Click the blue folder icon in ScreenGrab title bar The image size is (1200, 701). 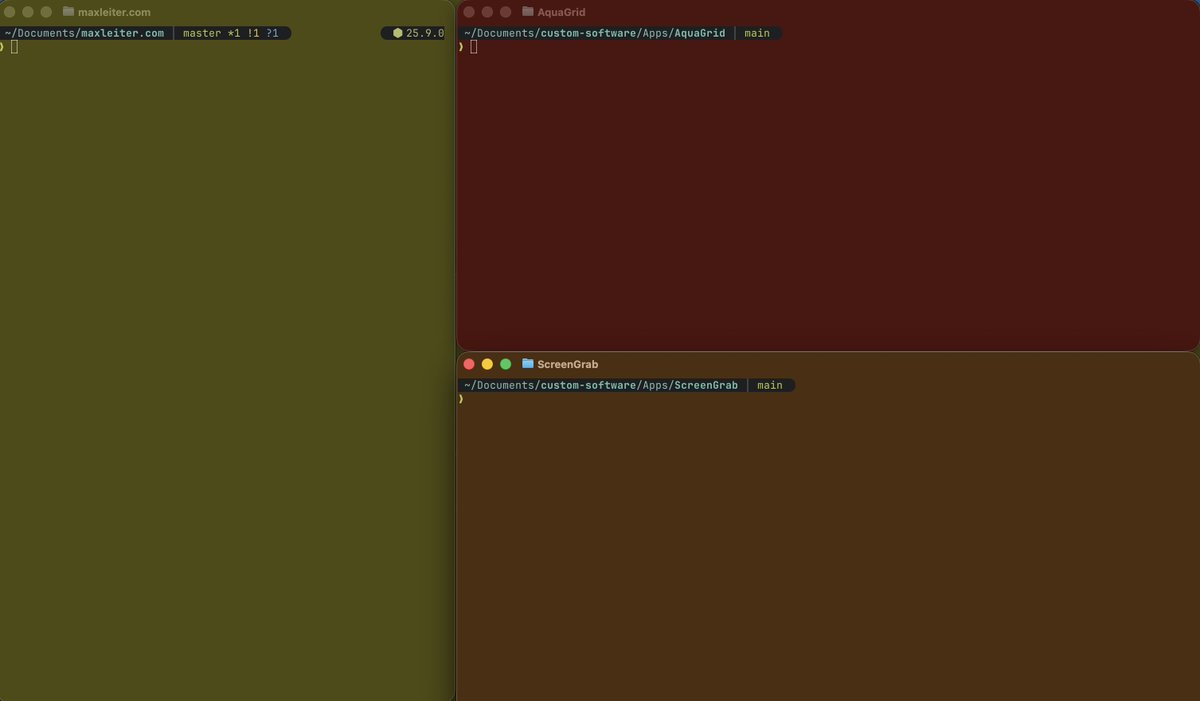(x=528, y=364)
